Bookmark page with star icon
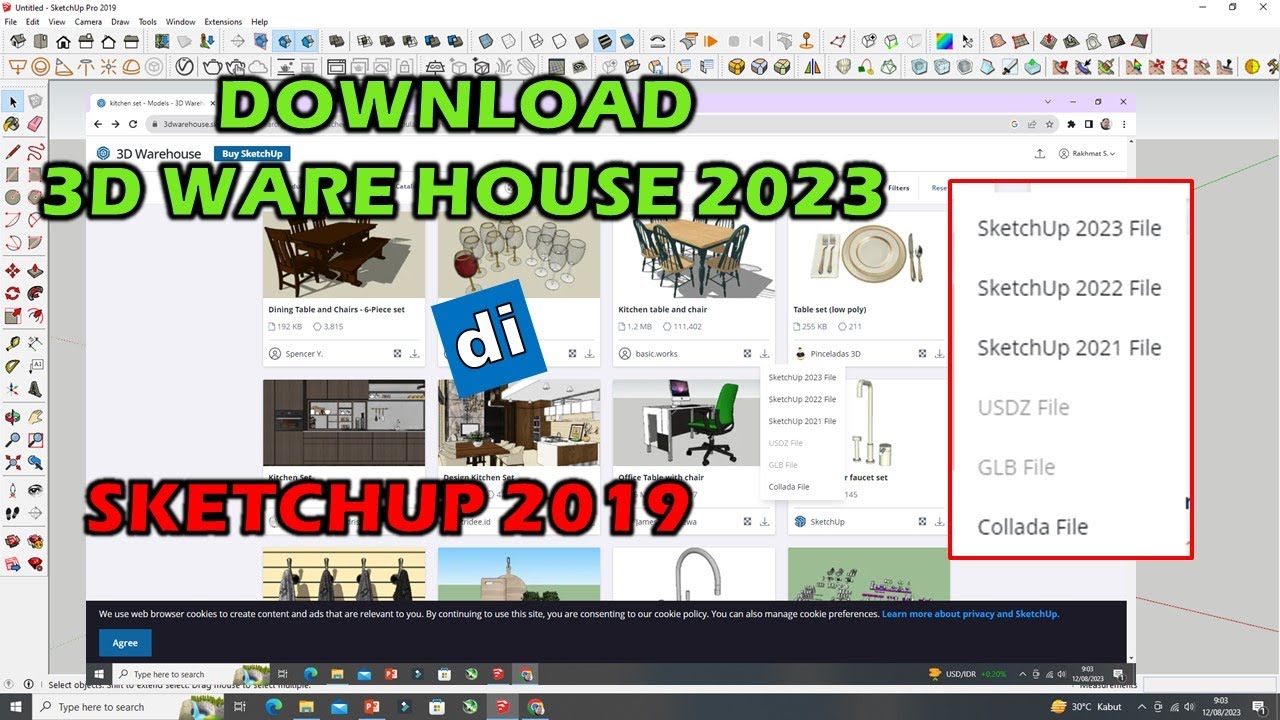Viewport: 1280px width, 720px height. point(1049,125)
